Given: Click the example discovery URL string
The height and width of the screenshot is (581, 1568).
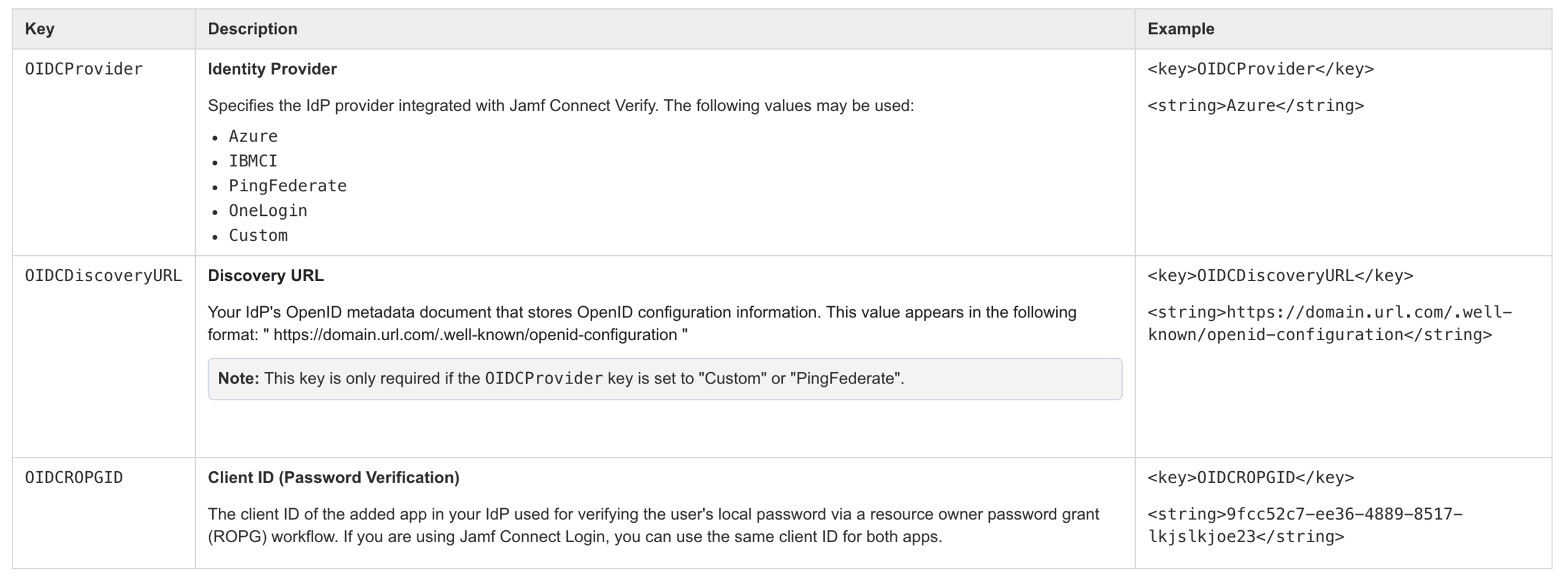Looking at the screenshot, I should 1330,323.
